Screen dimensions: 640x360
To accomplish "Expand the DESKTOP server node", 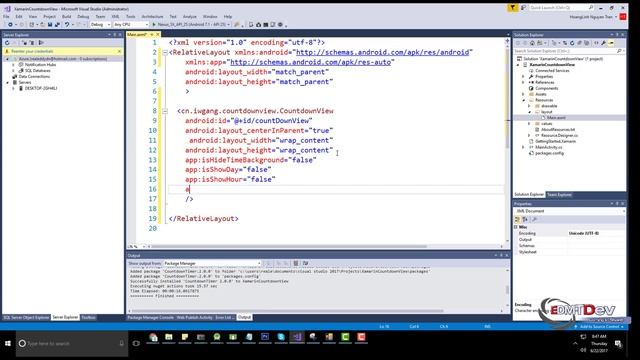I will [13, 88].
